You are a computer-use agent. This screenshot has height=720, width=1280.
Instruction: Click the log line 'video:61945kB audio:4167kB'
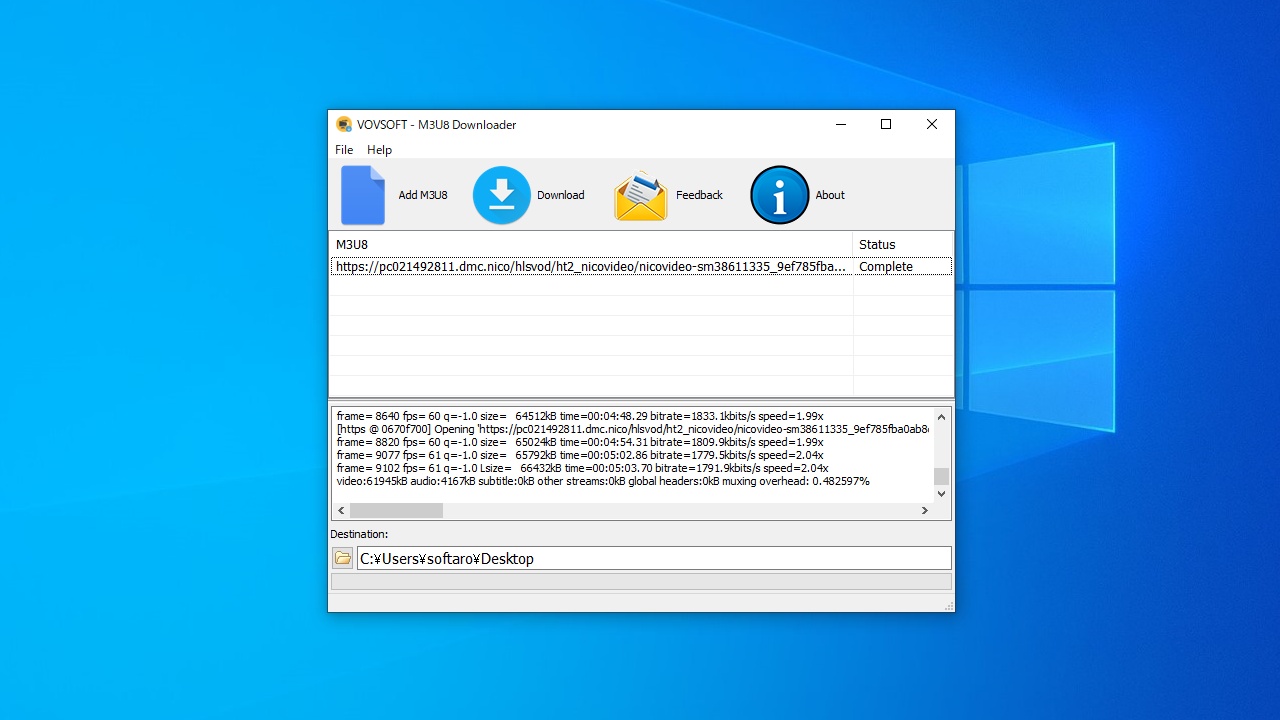coord(603,481)
